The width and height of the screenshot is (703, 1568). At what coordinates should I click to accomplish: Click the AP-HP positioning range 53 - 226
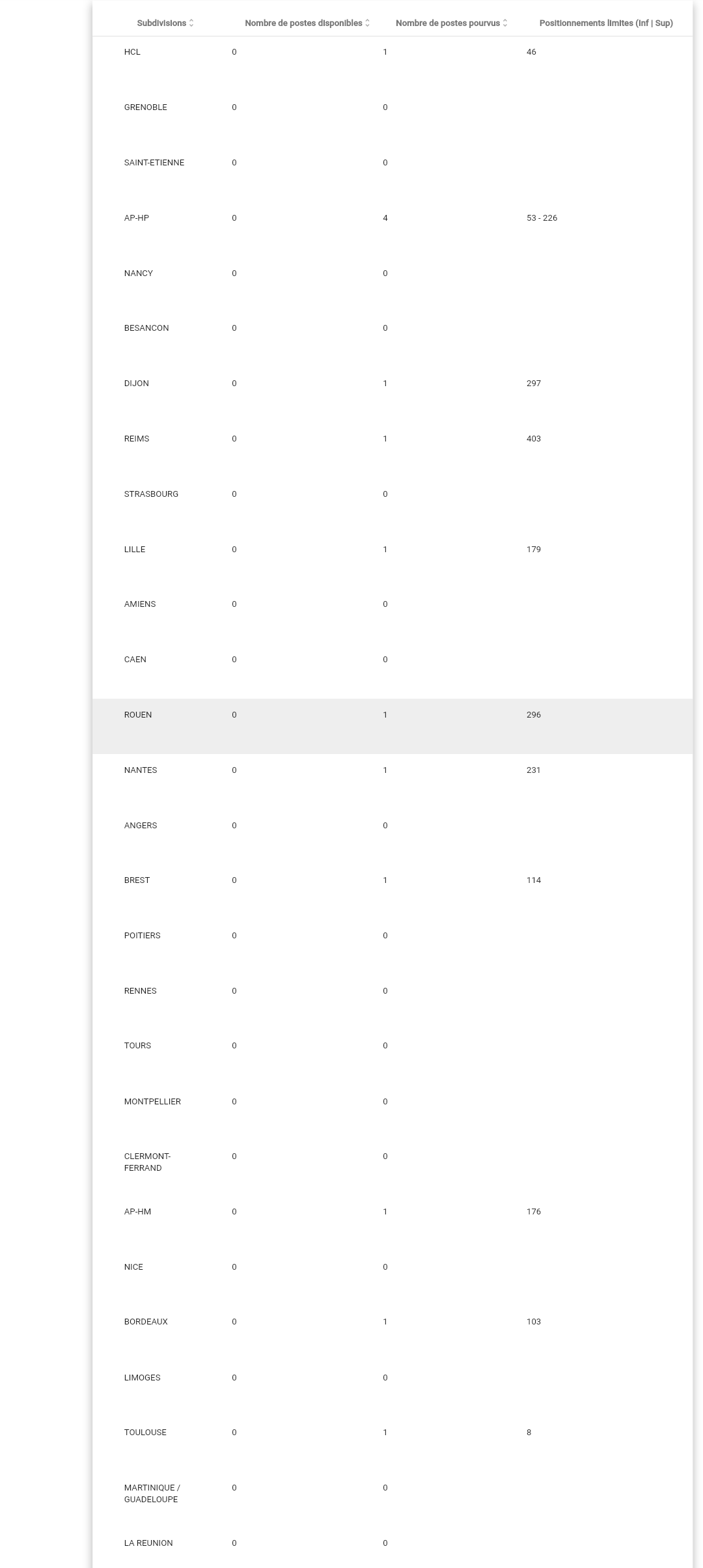click(542, 218)
